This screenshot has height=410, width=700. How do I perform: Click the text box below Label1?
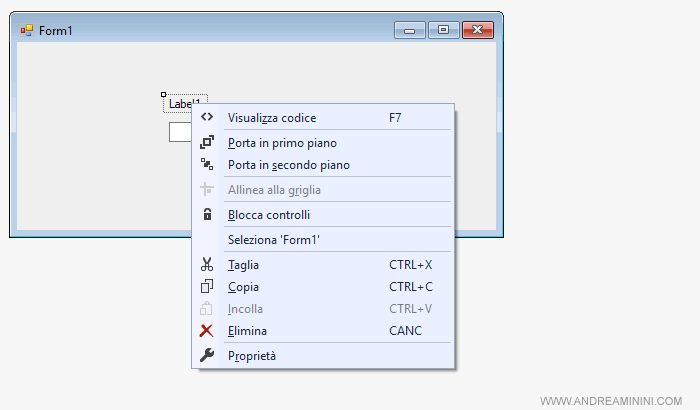(x=180, y=132)
